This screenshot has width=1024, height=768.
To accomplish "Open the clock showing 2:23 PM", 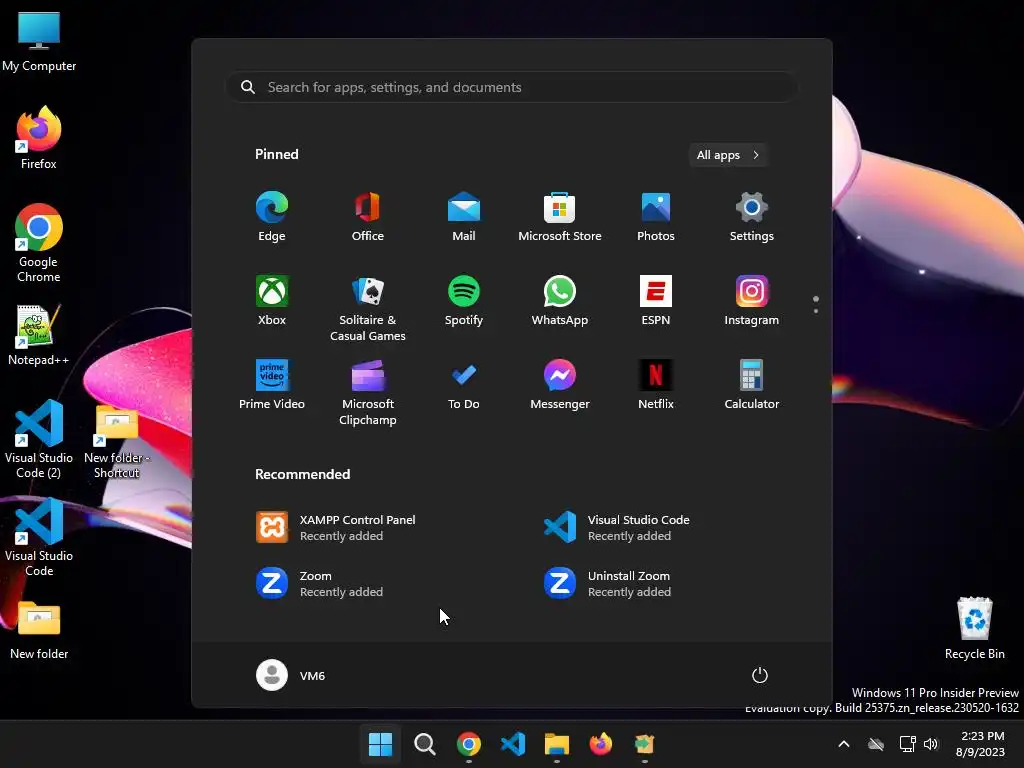I will [980, 744].
